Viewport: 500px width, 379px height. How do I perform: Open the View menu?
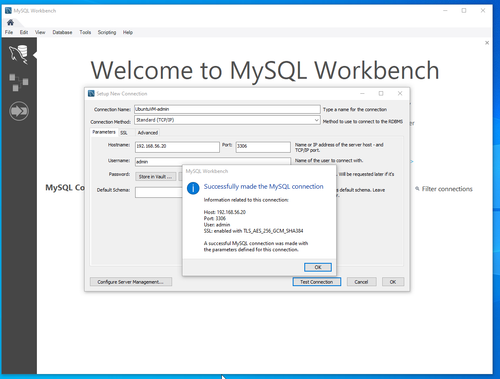(x=40, y=32)
